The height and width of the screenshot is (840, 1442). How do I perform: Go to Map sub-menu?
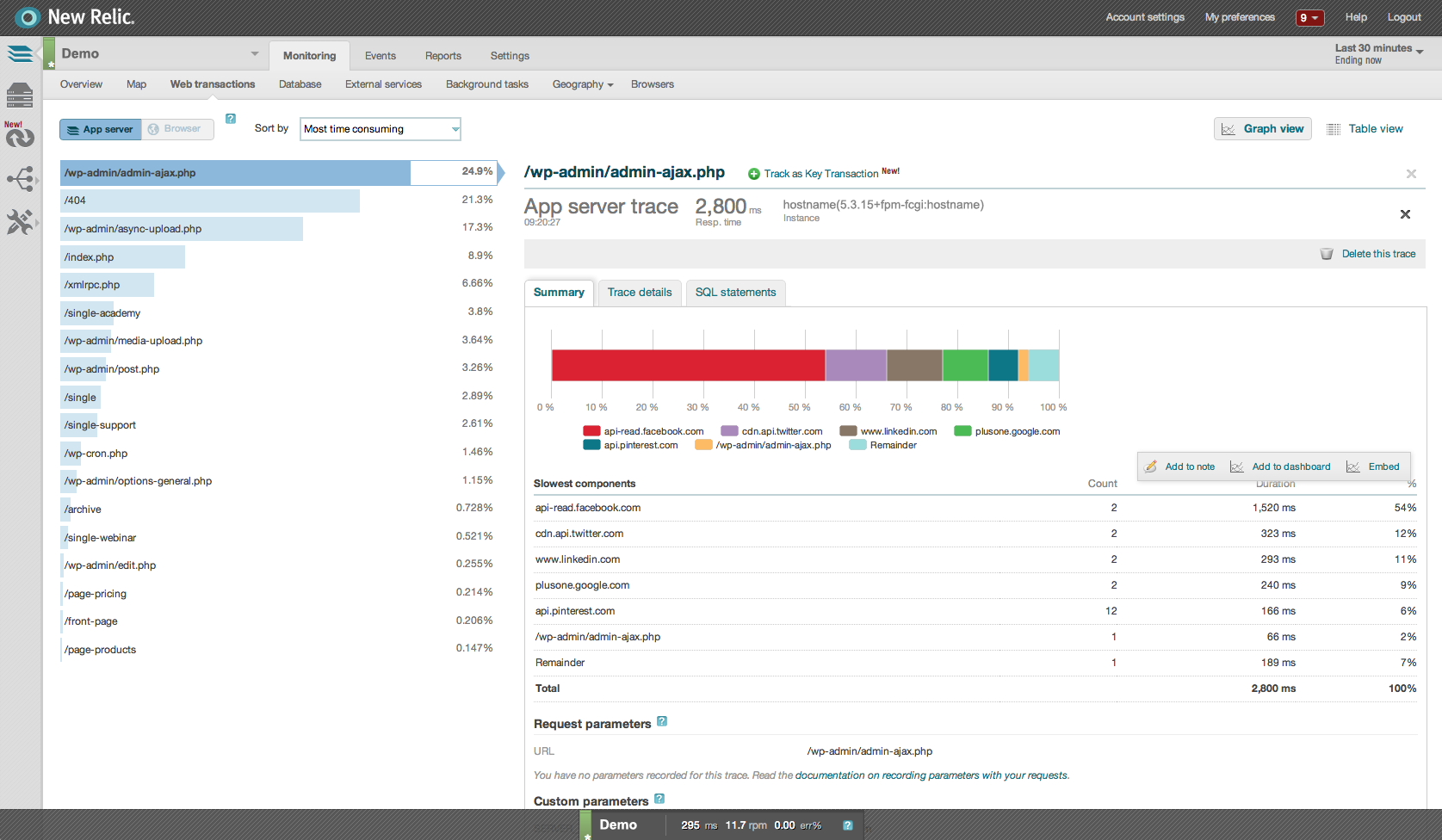(x=136, y=84)
